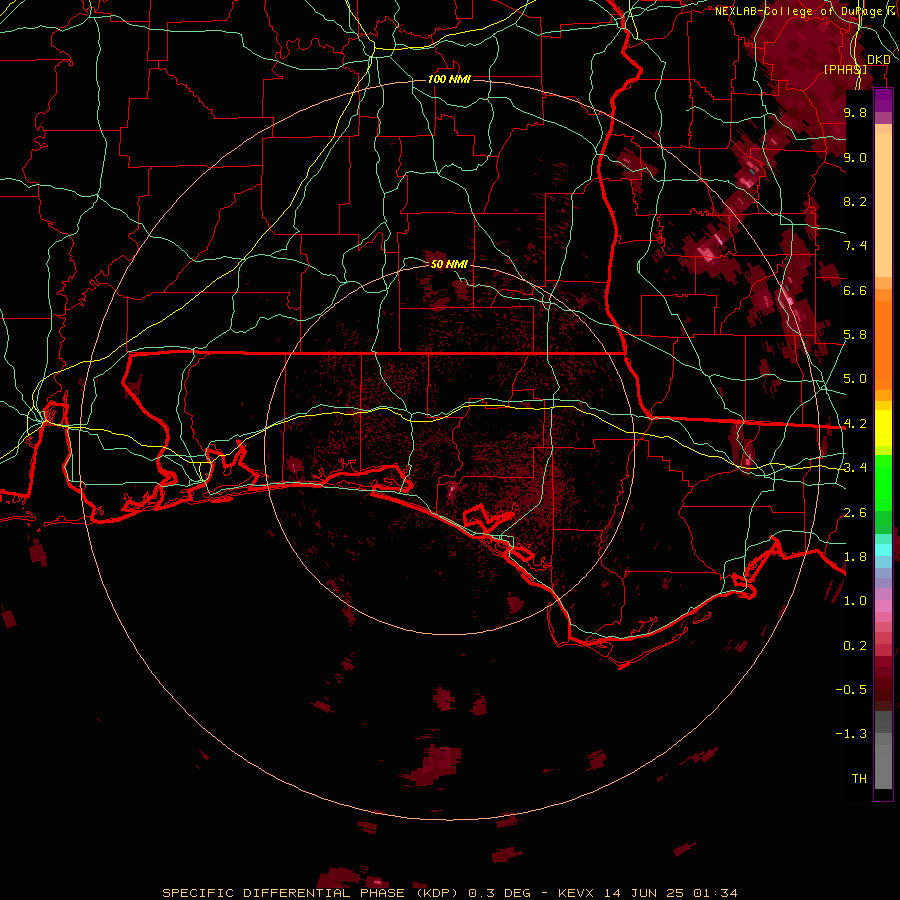Click the 8.2 scale value
This screenshot has width=900, height=900.
pyautogui.click(x=855, y=201)
